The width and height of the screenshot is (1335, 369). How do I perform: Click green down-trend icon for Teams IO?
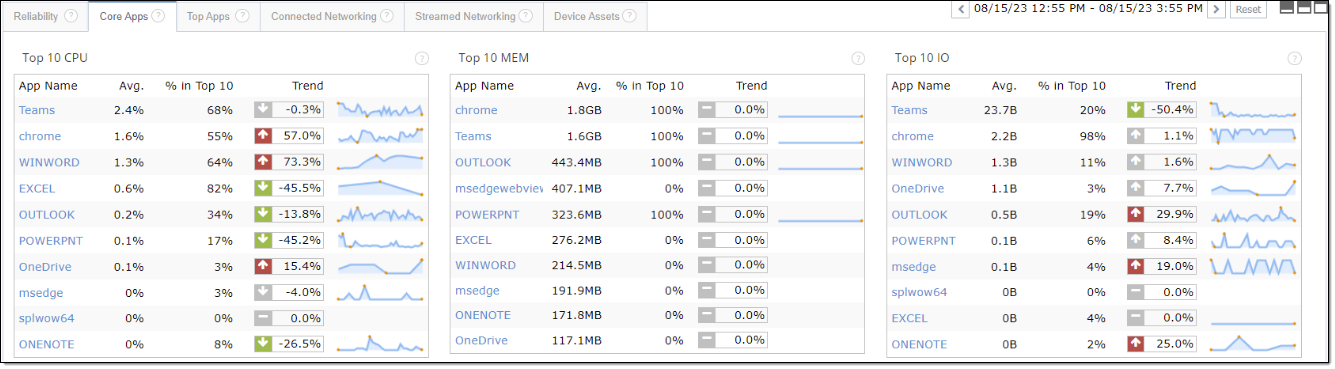click(x=1136, y=110)
